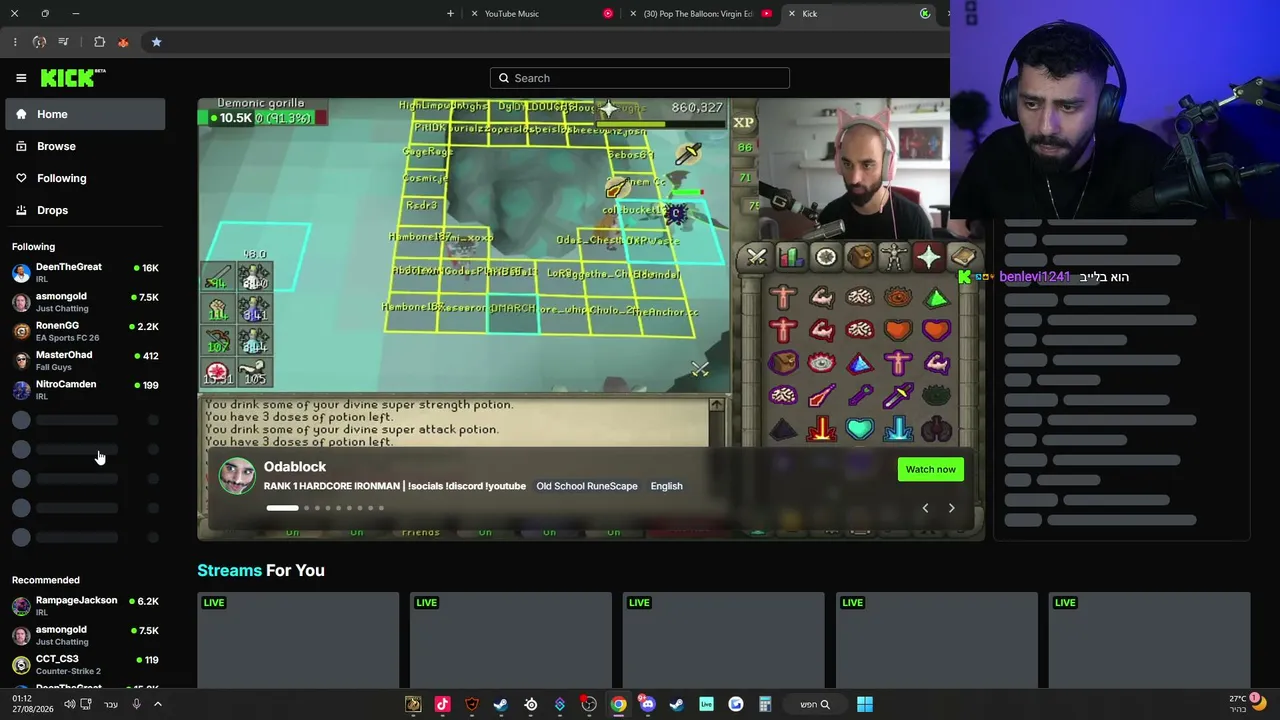Switch to the Pop The Balloon tab

698,14
